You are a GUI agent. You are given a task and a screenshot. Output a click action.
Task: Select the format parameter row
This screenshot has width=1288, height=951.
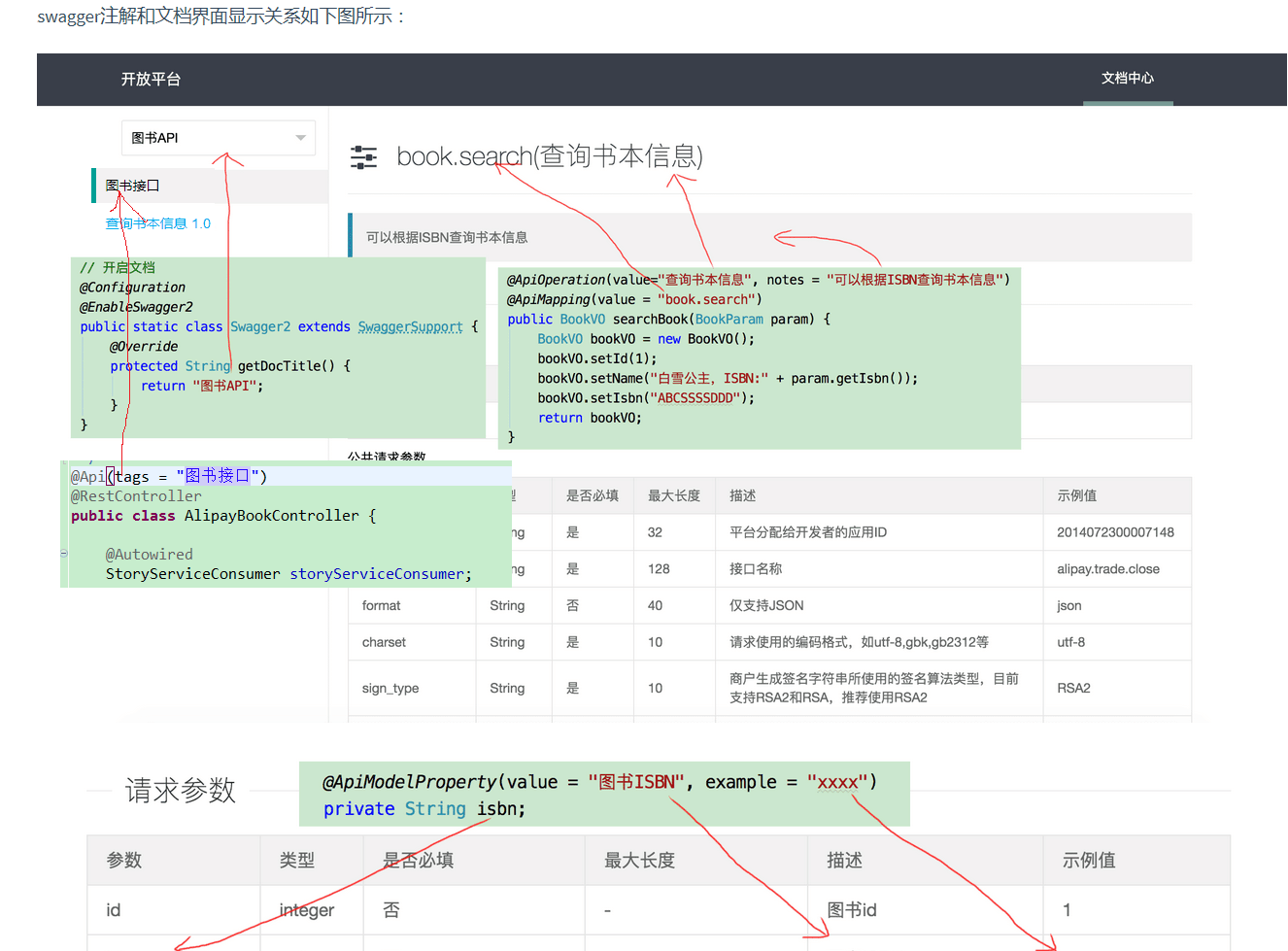pyautogui.click(x=381, y=605)
